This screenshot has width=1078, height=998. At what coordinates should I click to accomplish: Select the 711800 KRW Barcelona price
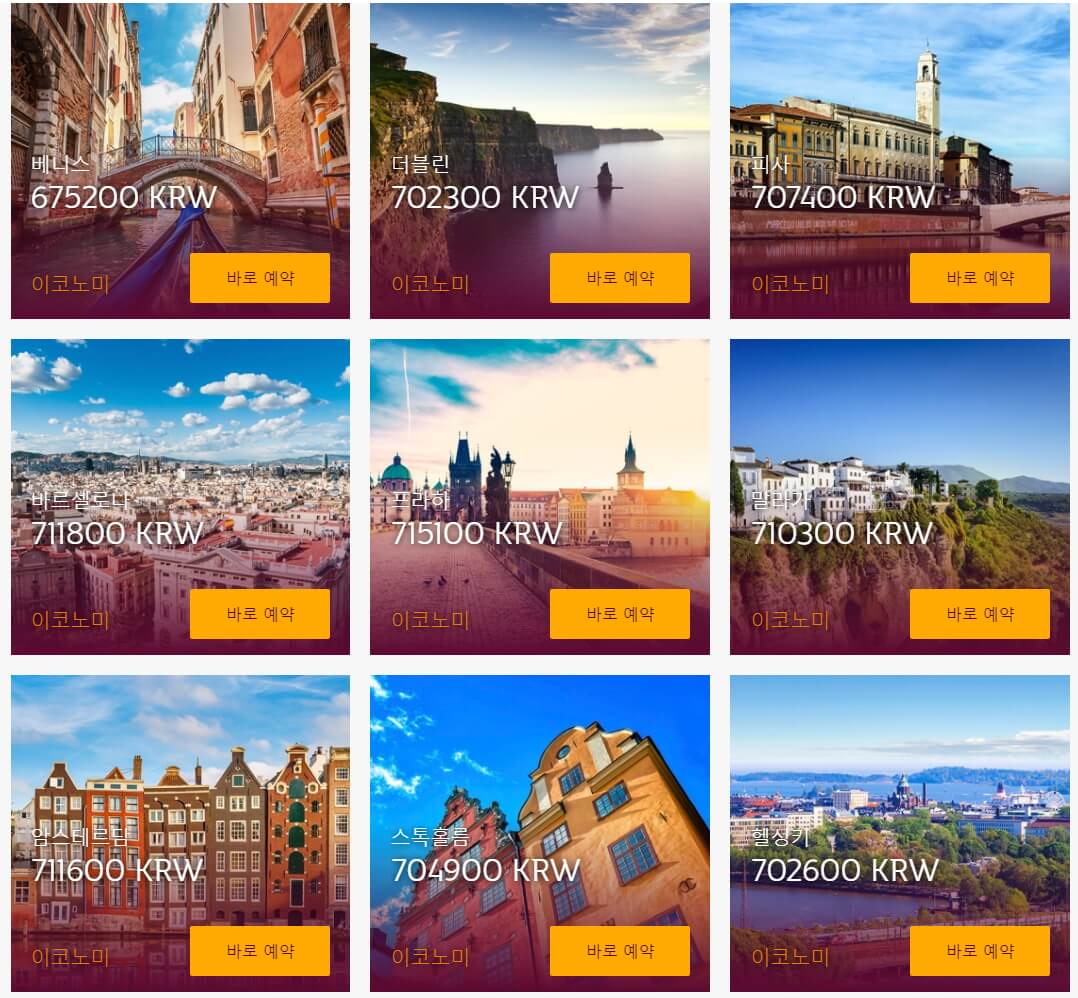click(117, 534)
